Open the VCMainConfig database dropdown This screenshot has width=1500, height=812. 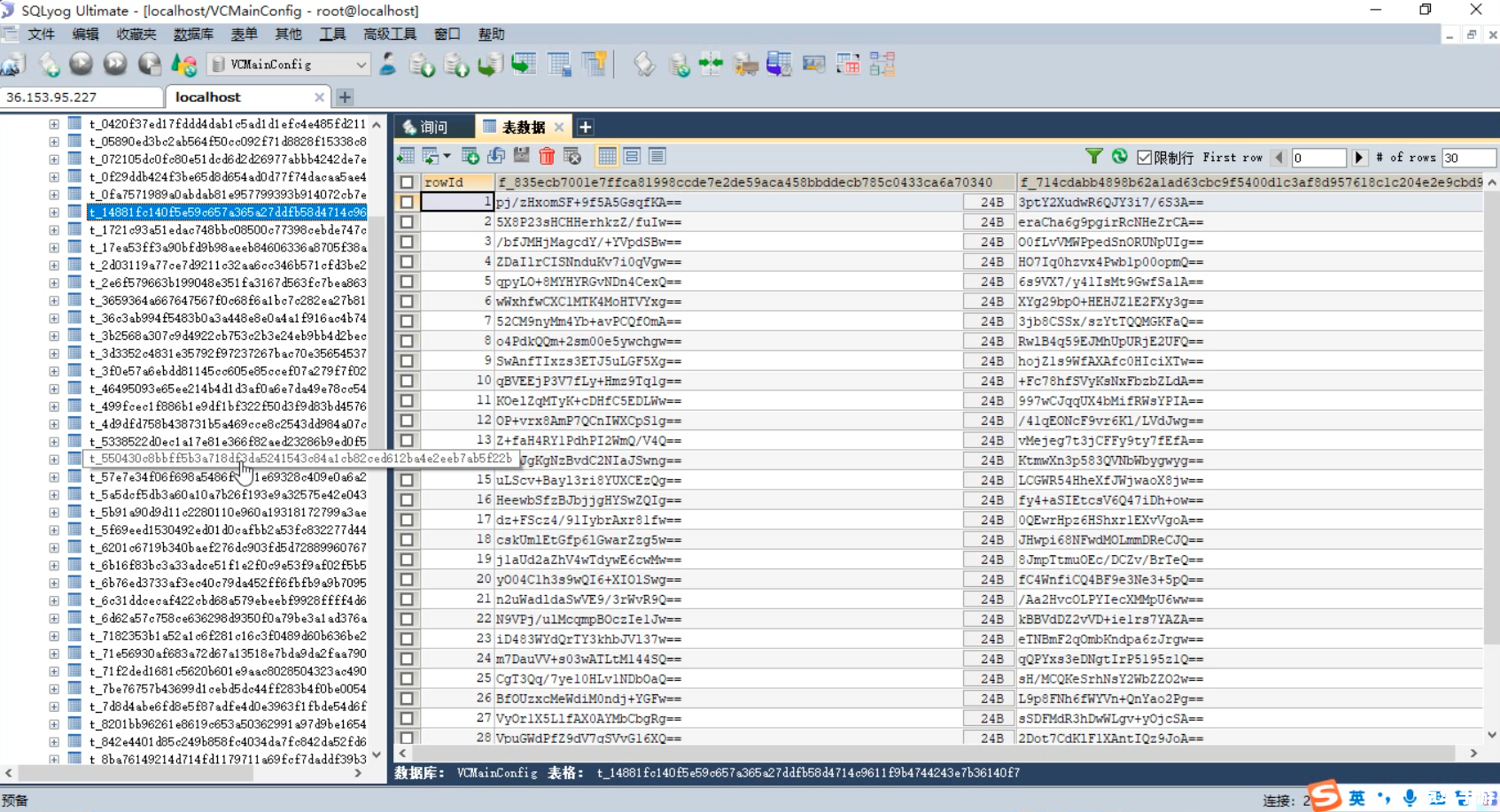point(361,65)
